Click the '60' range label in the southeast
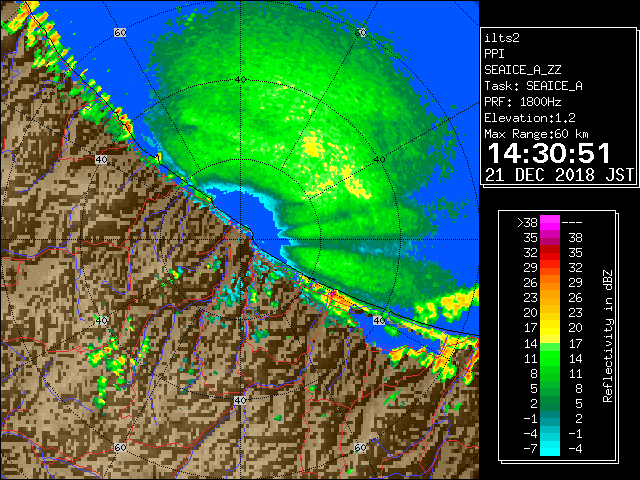This screenshot has width=640, height=480. tap(360, 448)
